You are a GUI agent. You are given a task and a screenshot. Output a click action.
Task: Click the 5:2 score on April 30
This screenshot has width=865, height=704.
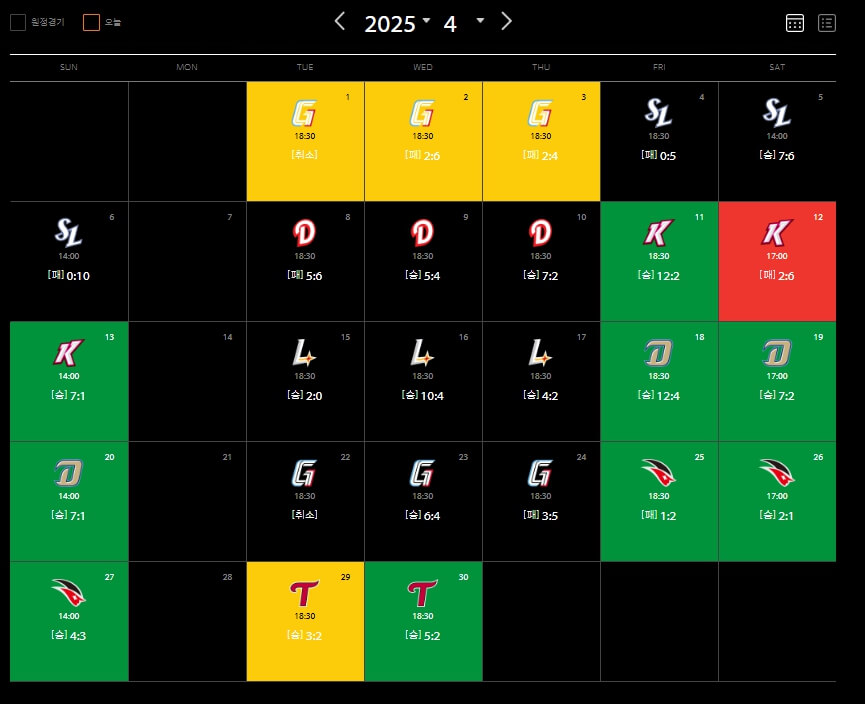432,636
